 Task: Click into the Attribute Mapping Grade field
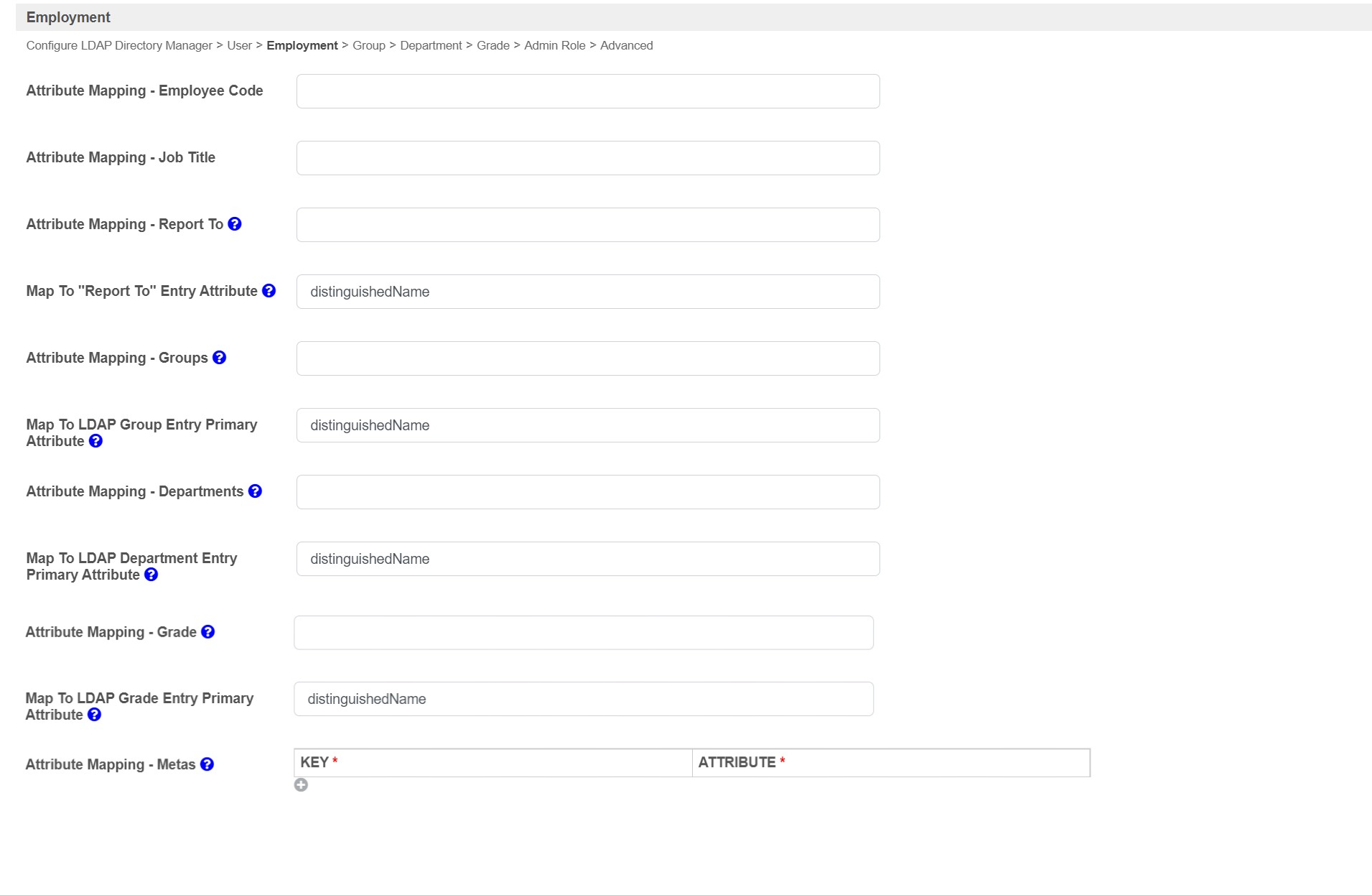pos(584,633)
